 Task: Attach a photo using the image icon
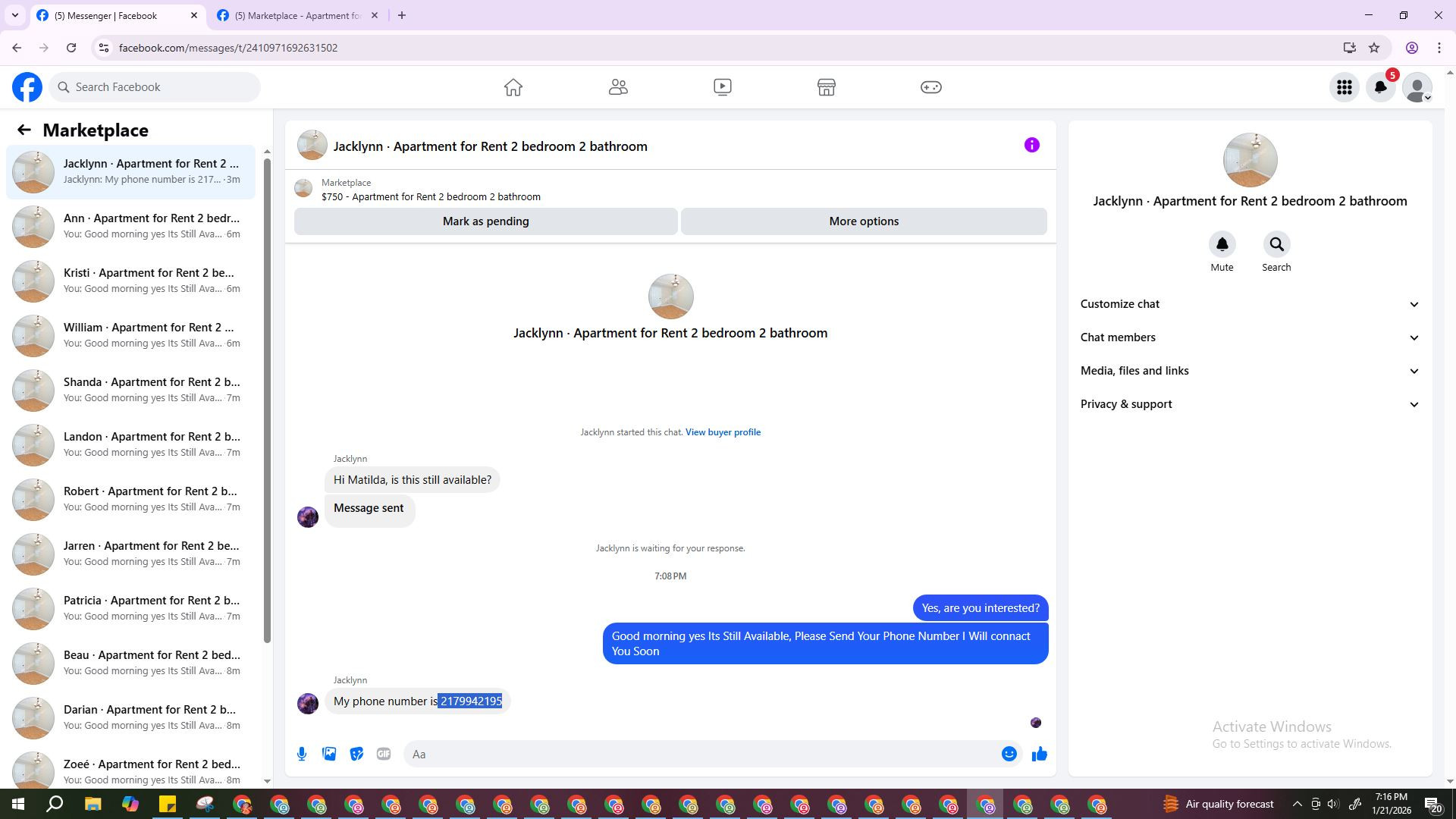click(x=329, y=754)
